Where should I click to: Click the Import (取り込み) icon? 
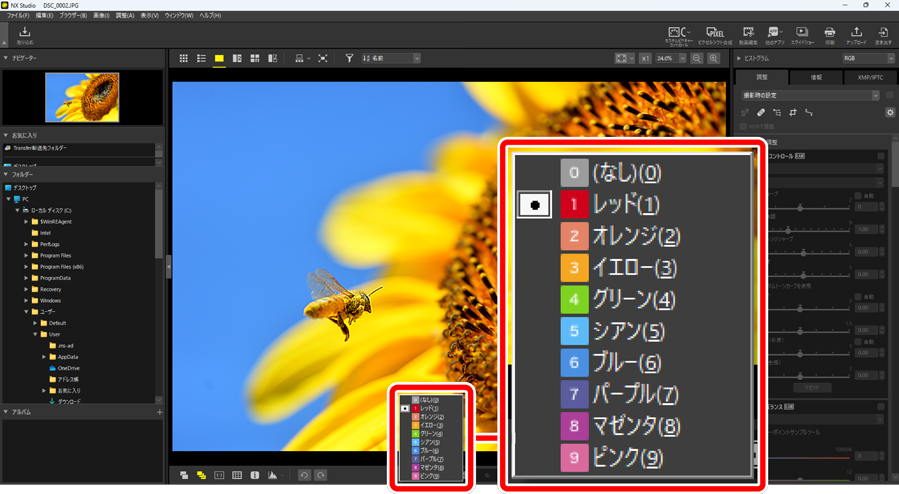pos(25,36)
